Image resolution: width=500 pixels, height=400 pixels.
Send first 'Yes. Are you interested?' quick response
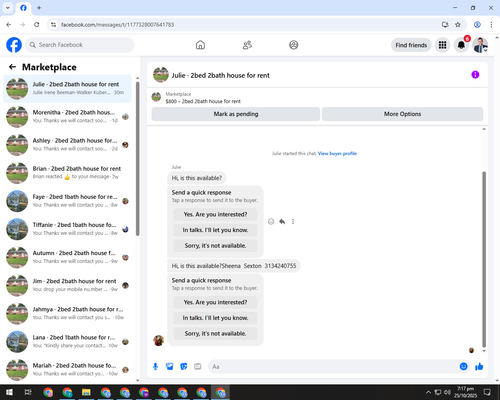pos(215,214)
